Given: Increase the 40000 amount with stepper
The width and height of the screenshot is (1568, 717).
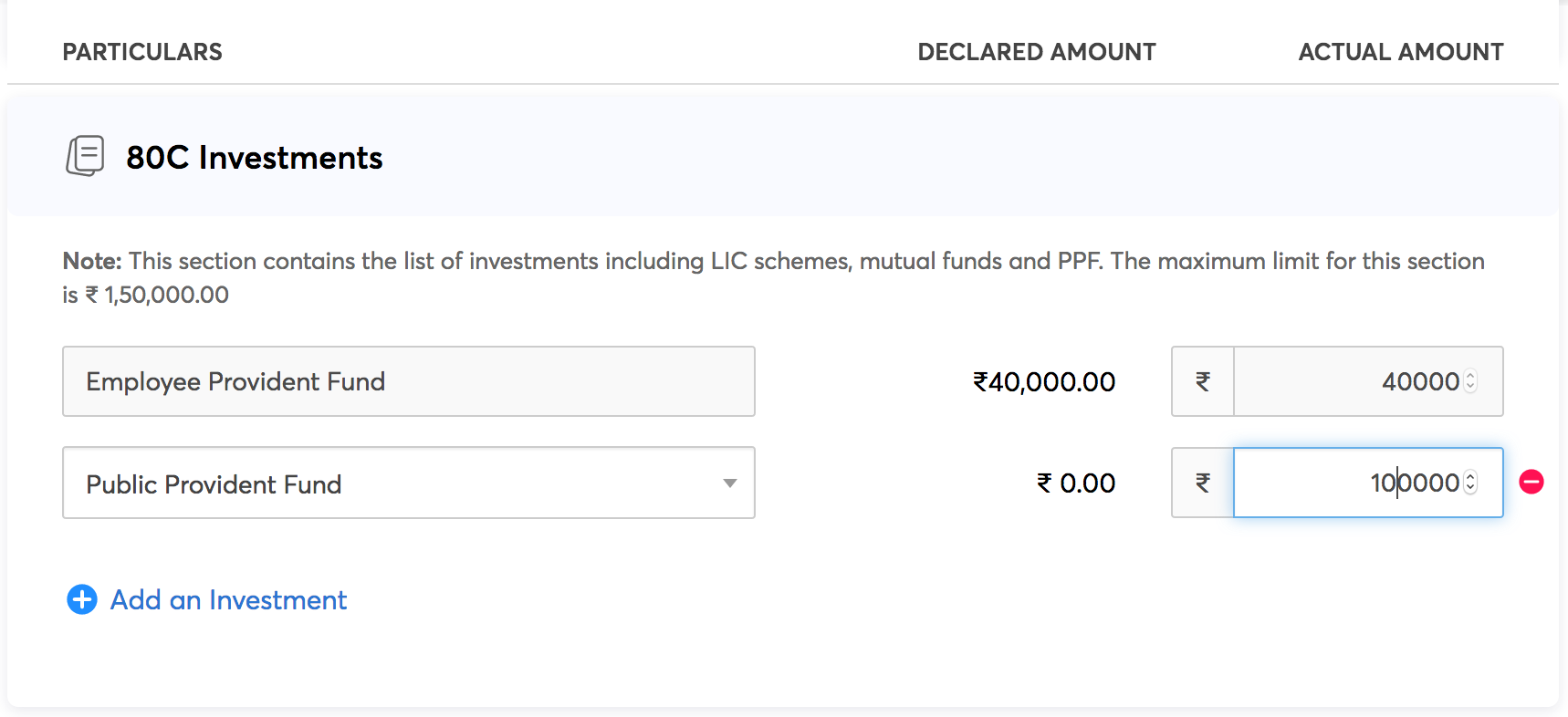Looking at the screenshot, I should point(1470,376).
